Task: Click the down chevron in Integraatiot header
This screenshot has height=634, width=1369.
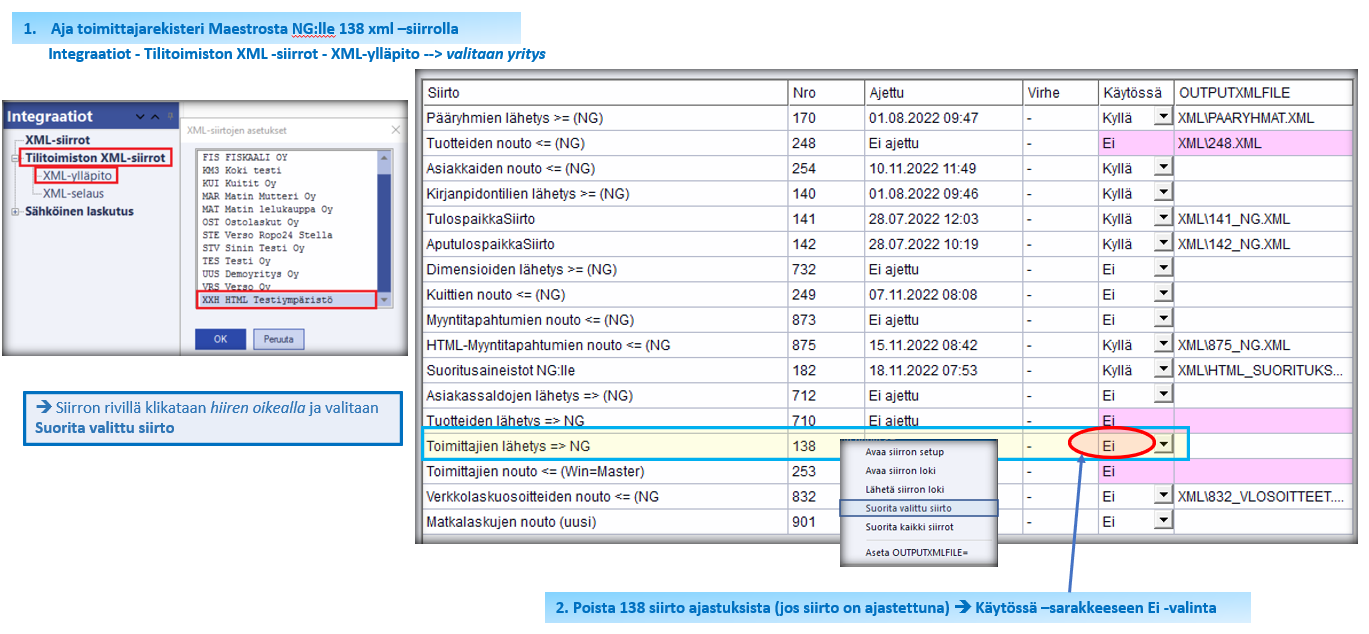Action: 141,117
